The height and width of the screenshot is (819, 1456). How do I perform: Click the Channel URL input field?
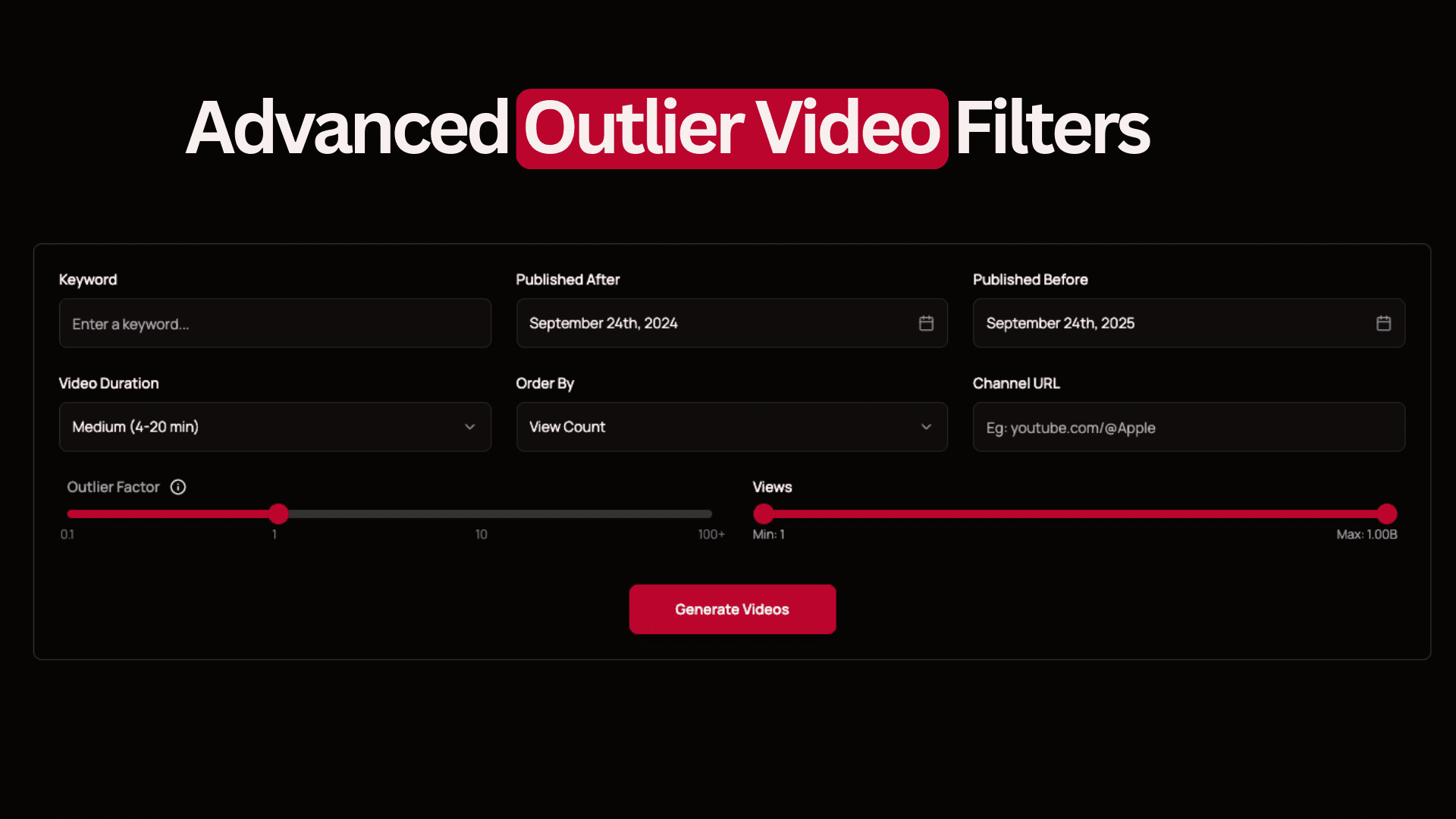[1188, 427]
